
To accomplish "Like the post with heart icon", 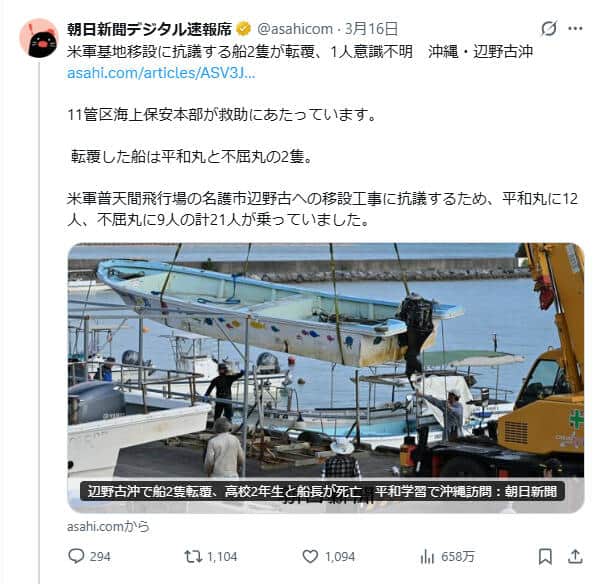I will coord(310,556).
